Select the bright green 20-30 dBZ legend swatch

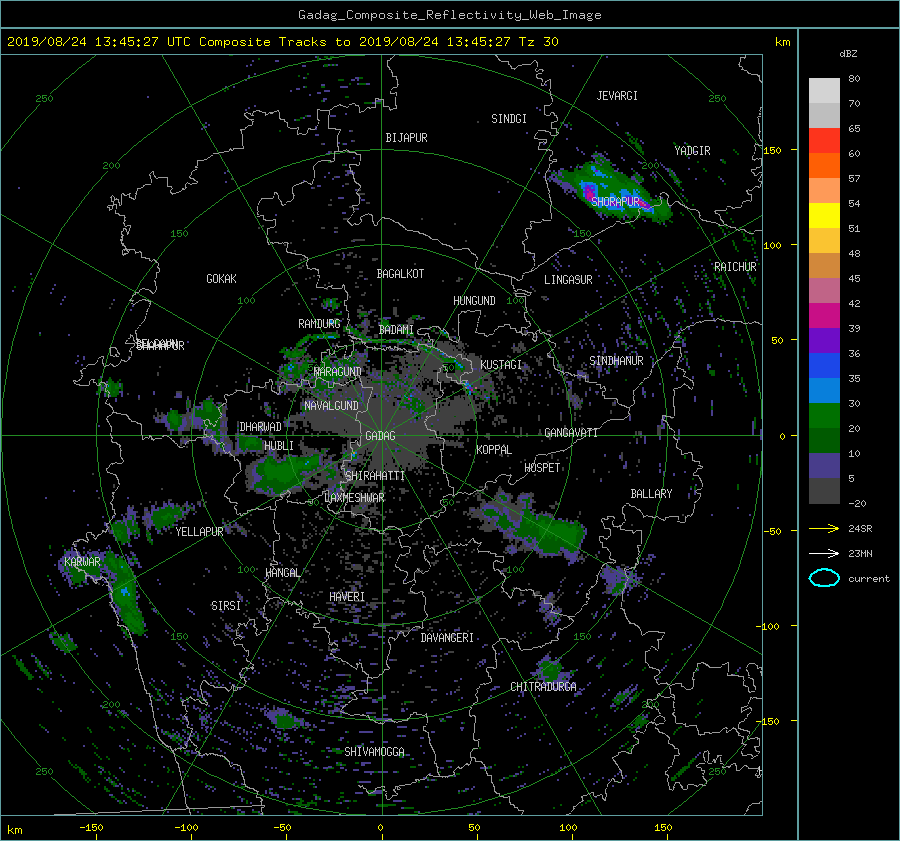coord(824,415)
